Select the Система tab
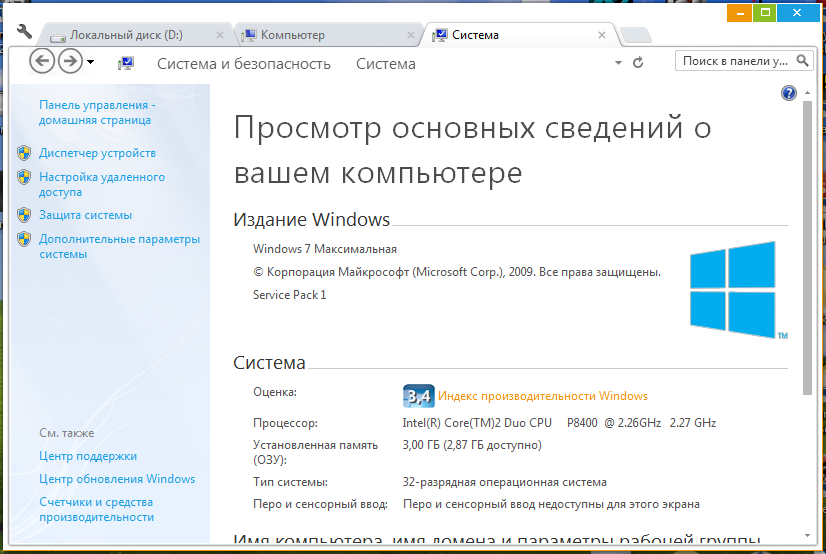Viewport: 826px width, 554px height. click(x=519, y=35)
